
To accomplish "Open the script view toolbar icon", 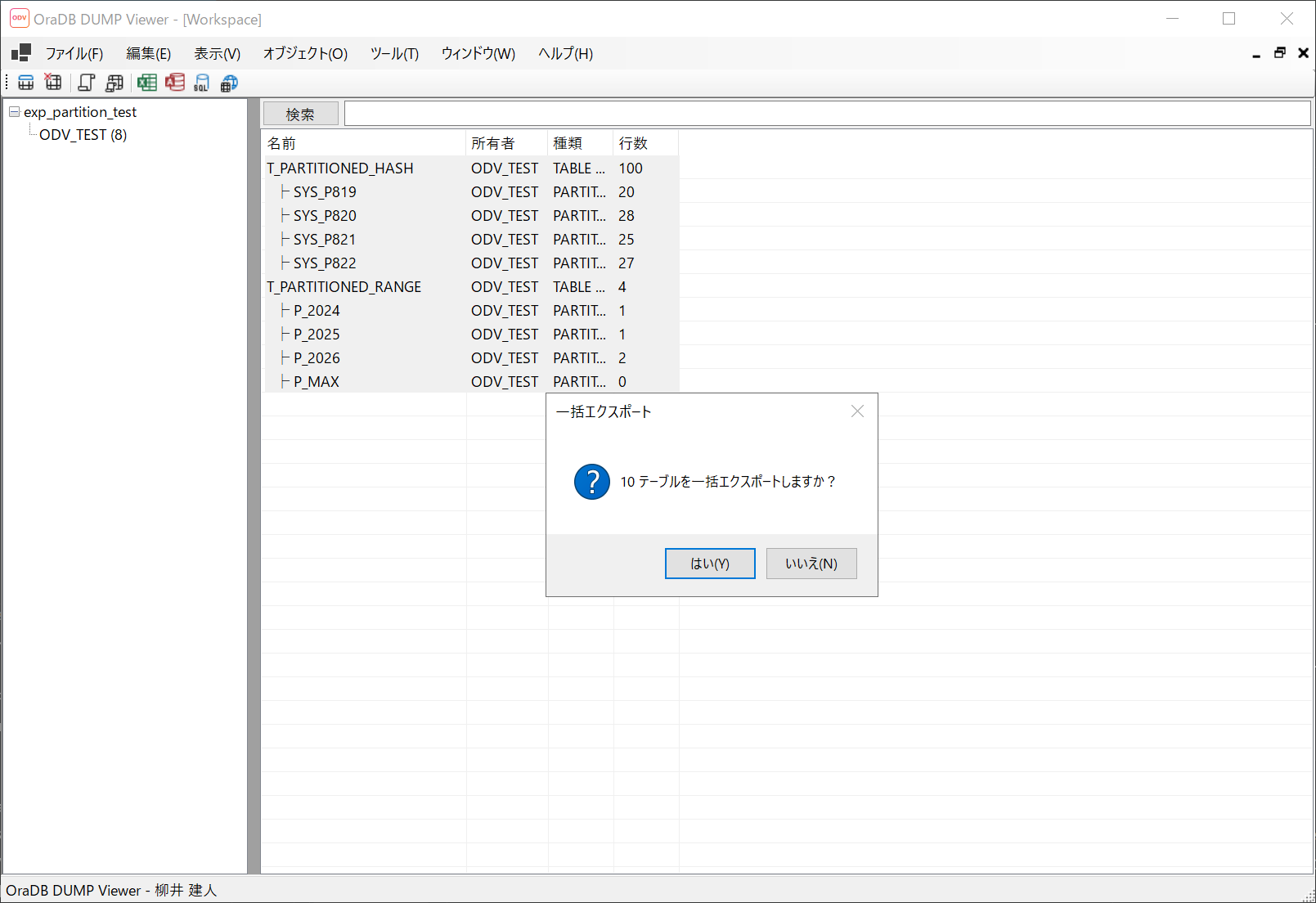I will [x=86, y=82].
